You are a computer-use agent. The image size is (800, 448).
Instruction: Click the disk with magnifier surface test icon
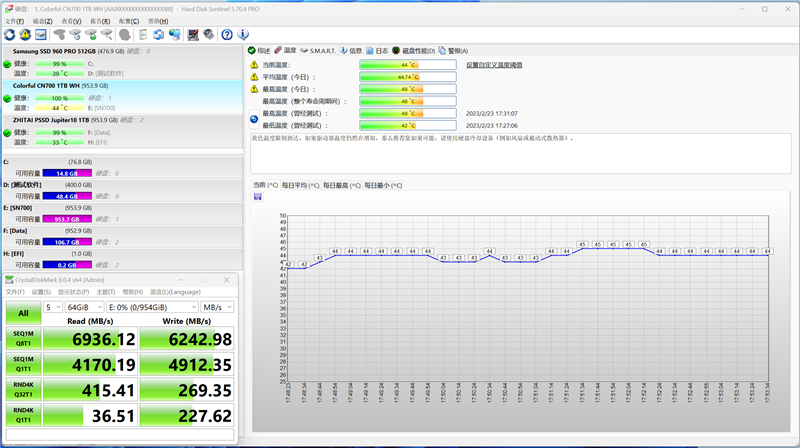tap(107, 35)
